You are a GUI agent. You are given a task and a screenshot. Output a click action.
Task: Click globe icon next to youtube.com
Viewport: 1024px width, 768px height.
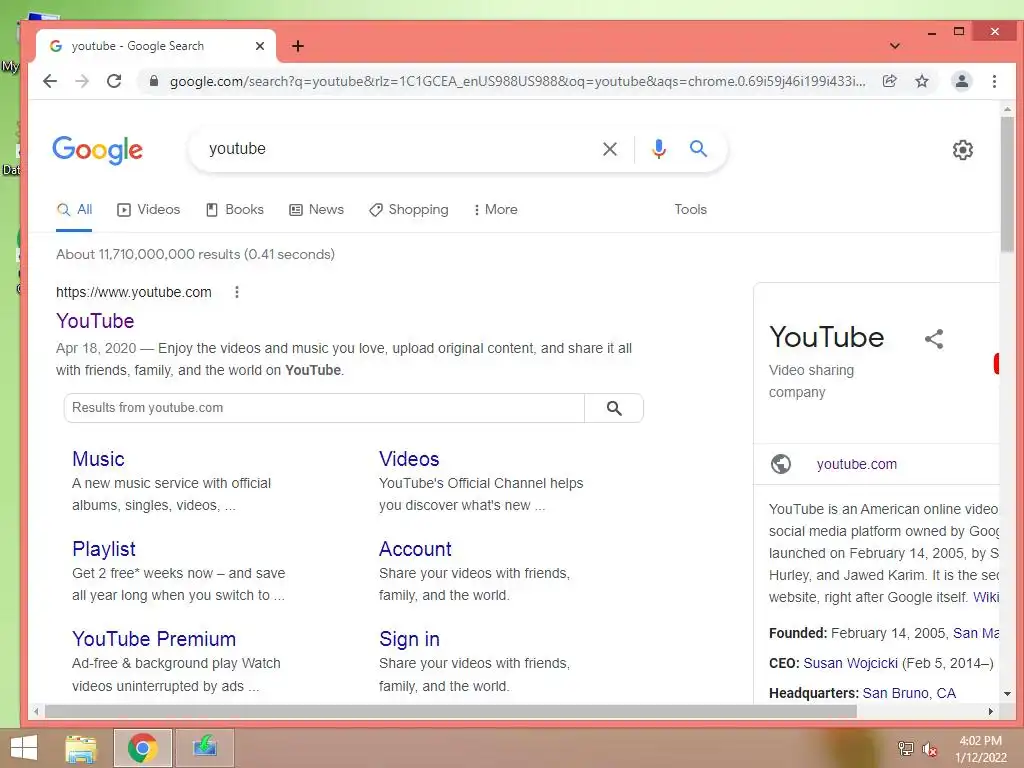click(x=780, y=464)
